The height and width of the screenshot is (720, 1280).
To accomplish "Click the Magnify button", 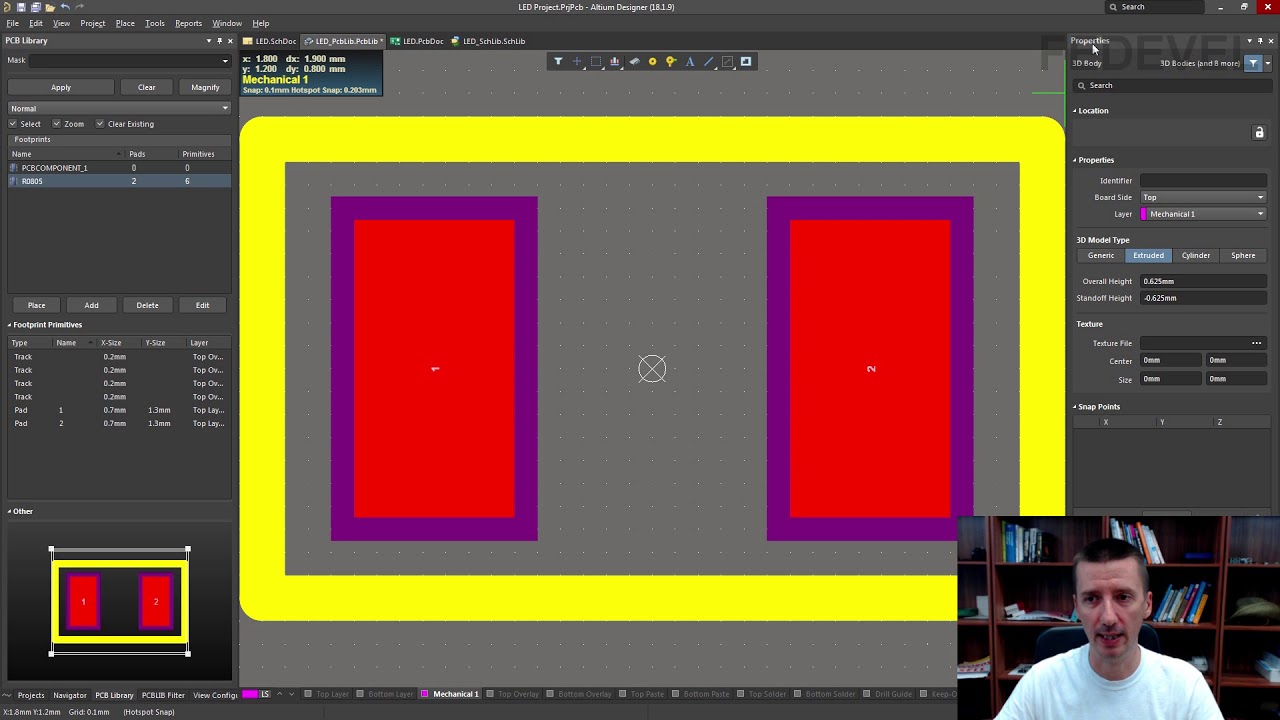I will pos(205,87).
